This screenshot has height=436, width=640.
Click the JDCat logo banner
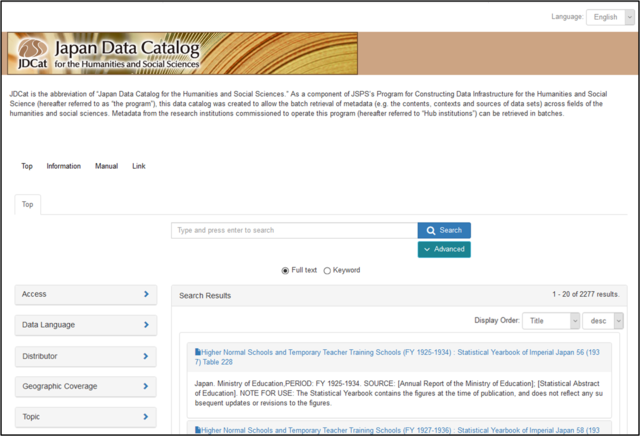click(x=182, y=53)
